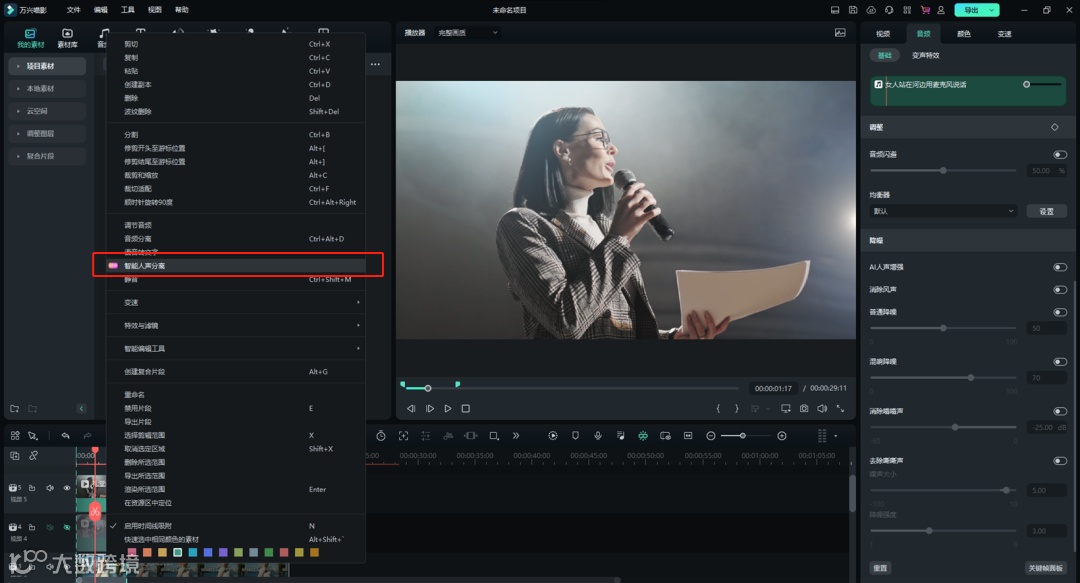This screenshot has height=583, width=1080.
Task: Click the 设置 button next to equalizer
Action: tap(1046, 211)
